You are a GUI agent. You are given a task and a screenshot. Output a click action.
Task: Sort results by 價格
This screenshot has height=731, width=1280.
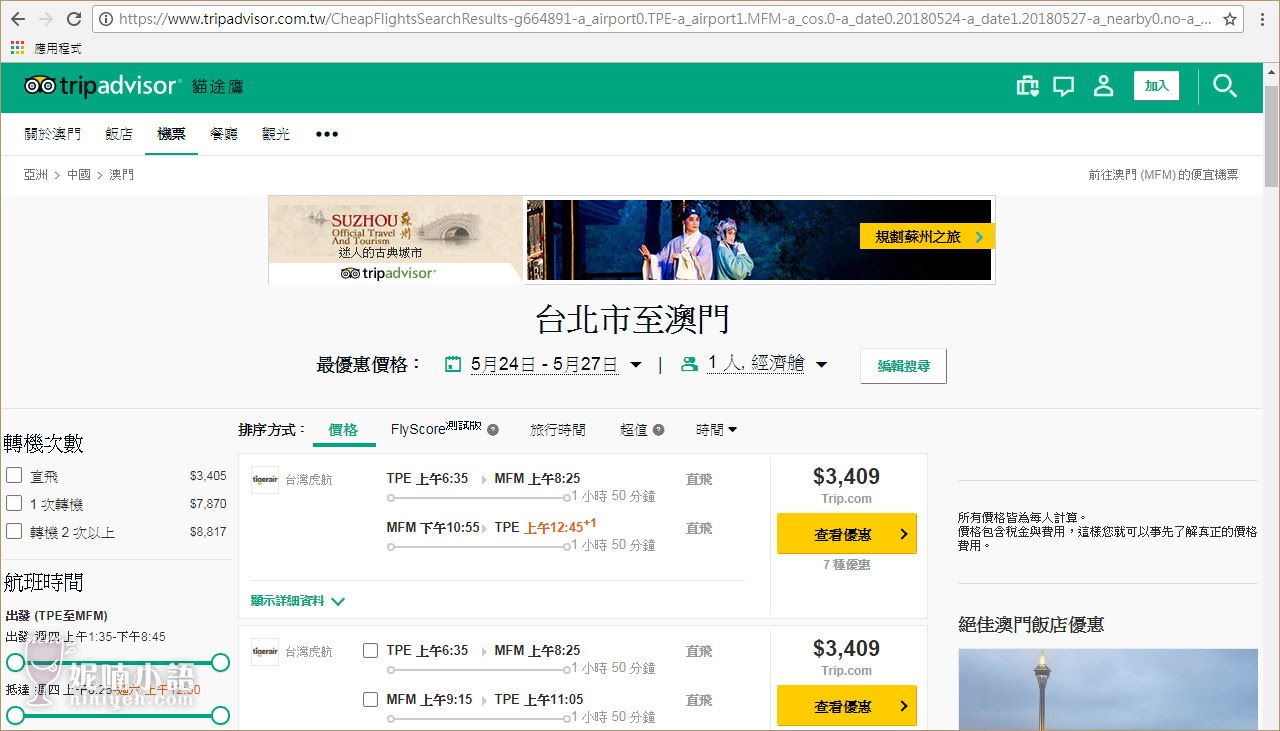(x=343, y=430)
